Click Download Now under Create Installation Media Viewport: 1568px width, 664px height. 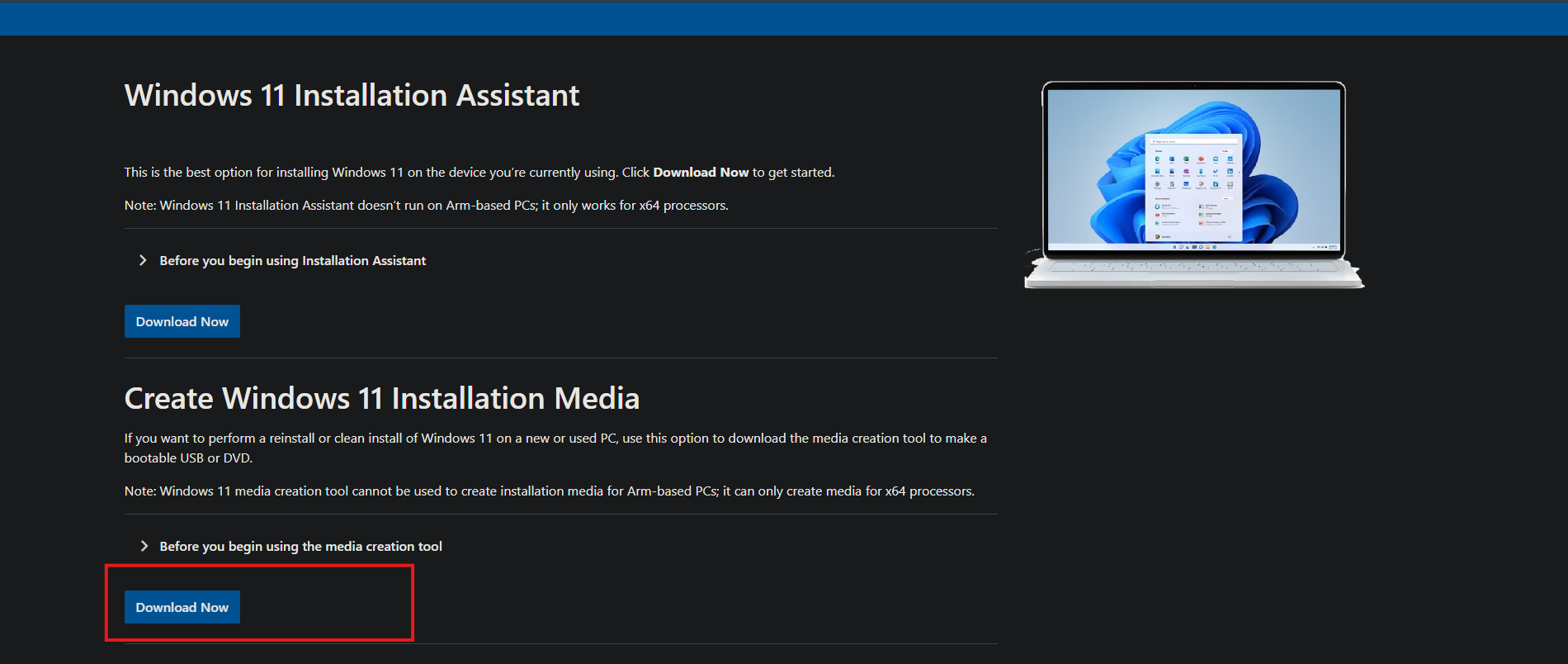click(182, 607)
